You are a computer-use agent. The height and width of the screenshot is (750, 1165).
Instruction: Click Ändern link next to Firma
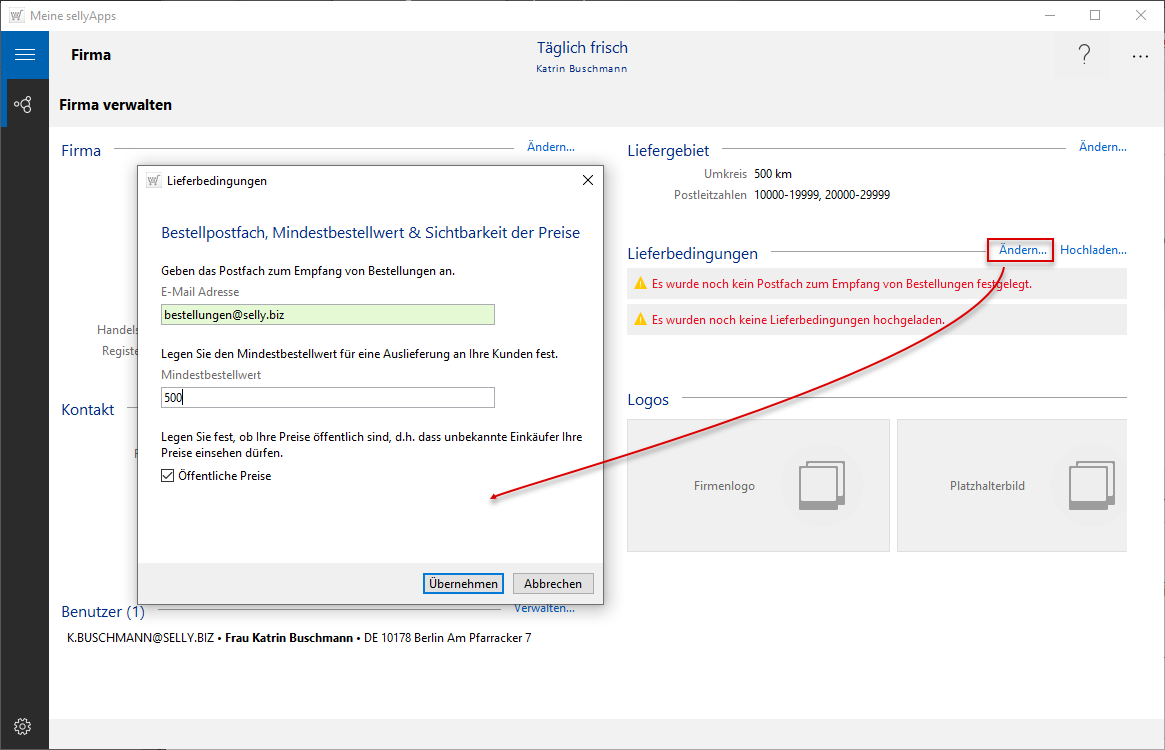pyautogui.click(x=550, y=147)
